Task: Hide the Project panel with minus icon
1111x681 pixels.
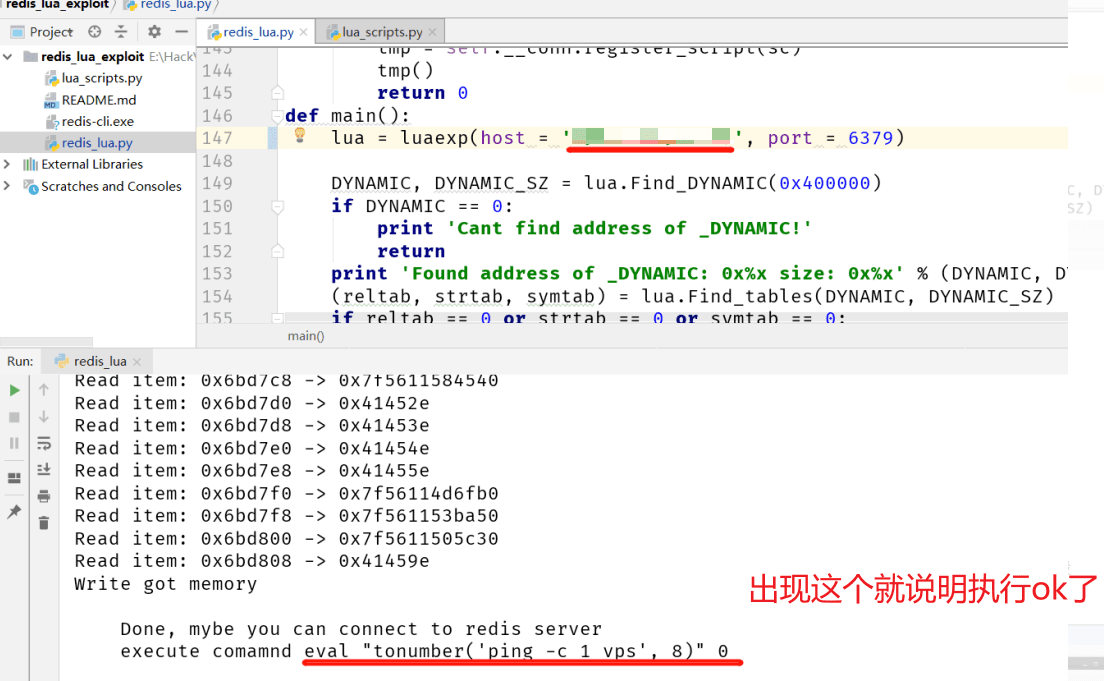Action: (x=181, y=32)
